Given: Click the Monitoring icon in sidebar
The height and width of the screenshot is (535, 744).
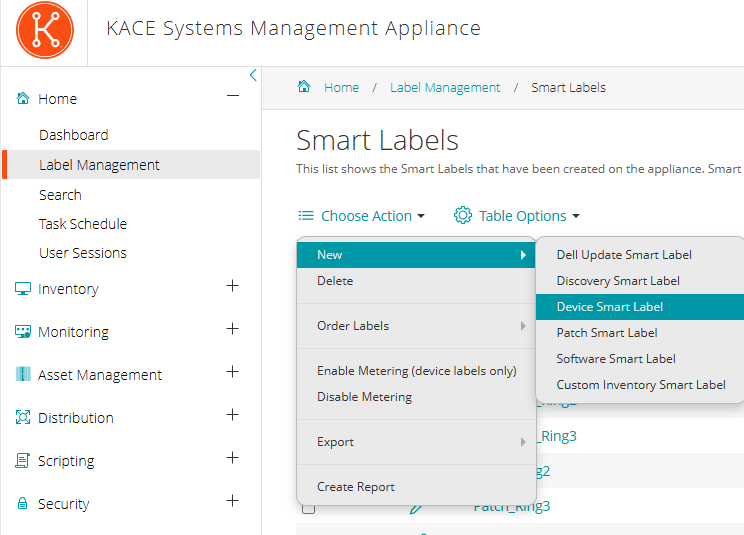Looking at the screenshot, I should 23,332.
